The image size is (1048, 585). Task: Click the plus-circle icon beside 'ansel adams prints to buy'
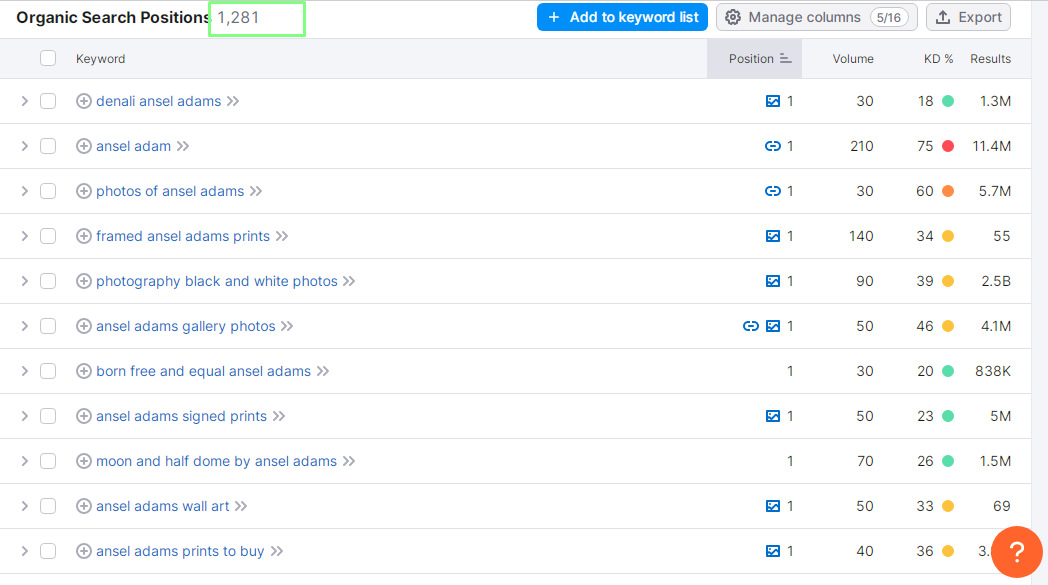84,551
